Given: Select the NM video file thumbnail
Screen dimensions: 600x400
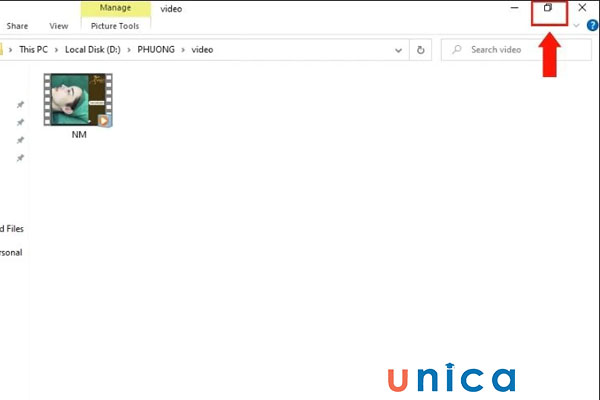Looking at the screenshot, I should 78,102.
